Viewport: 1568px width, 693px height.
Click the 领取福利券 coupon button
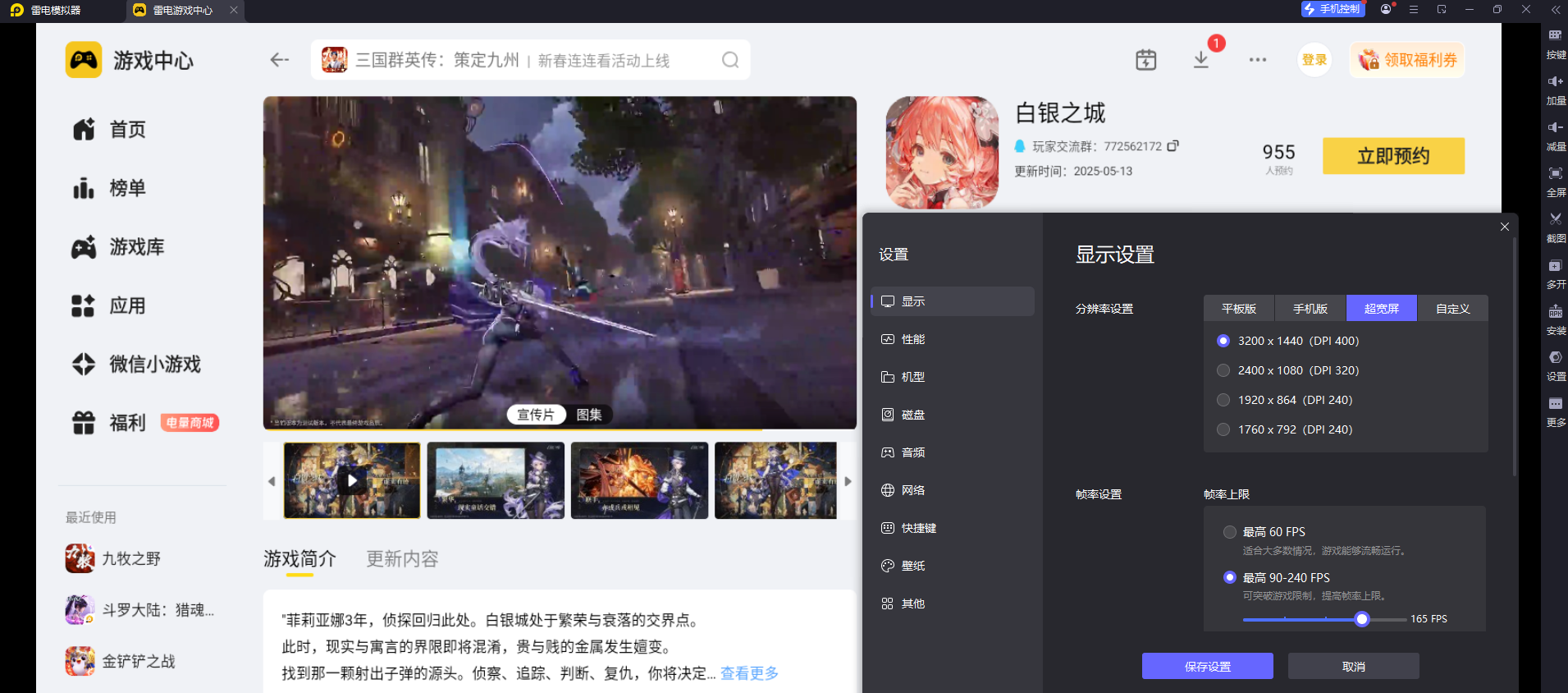coord(1407,60)
